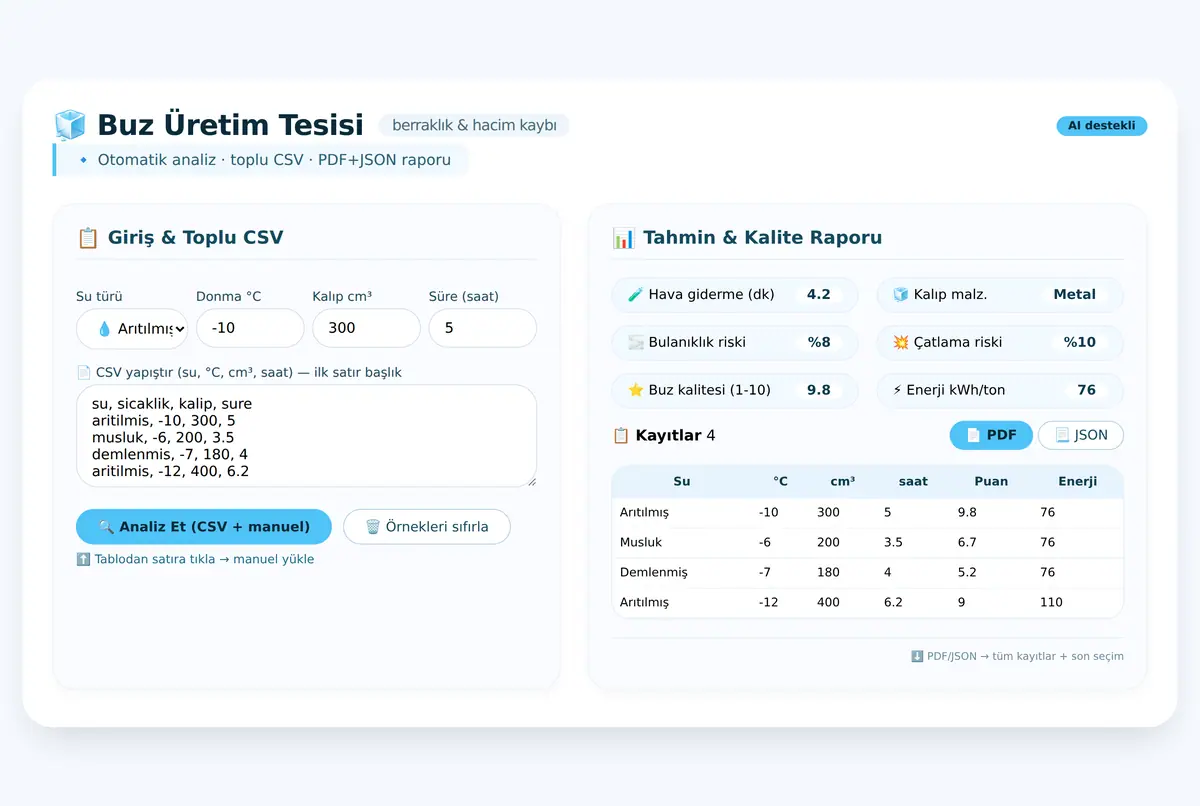Click the ice cube logo icon
This screenshot has height=806, width=1200.
coord(70,125)
